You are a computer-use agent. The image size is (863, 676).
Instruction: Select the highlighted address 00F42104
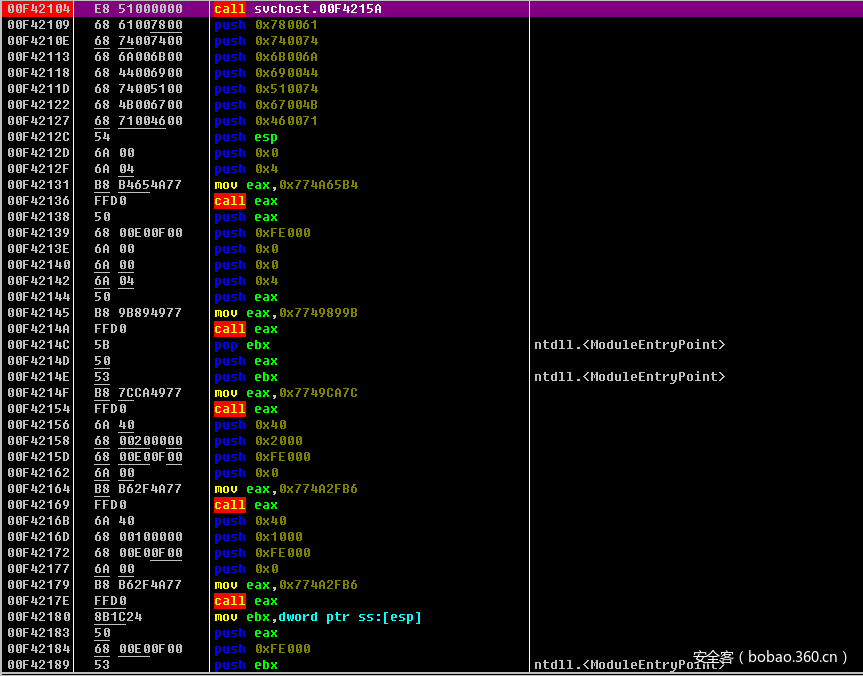tap(39, 9)
